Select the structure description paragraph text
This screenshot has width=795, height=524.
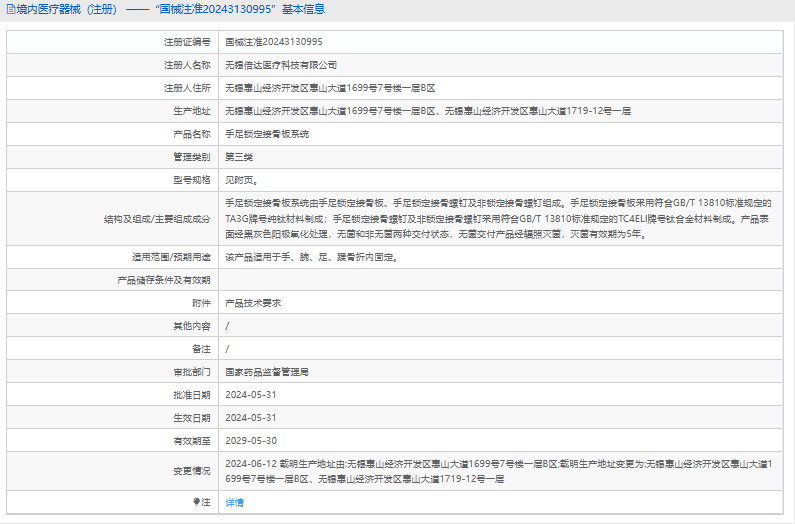click(498, 219)
